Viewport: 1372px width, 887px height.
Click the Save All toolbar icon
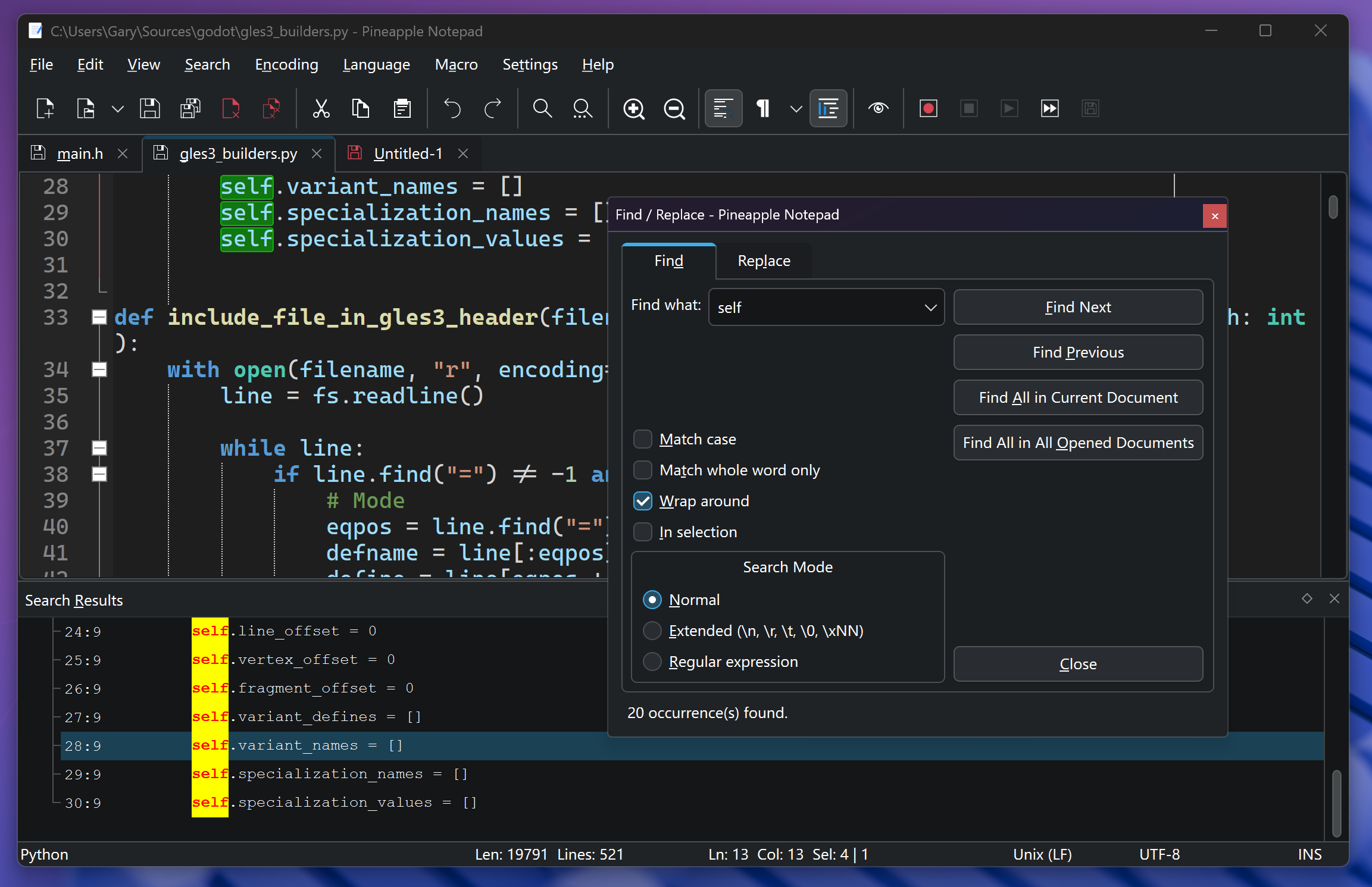coord(190,109)
